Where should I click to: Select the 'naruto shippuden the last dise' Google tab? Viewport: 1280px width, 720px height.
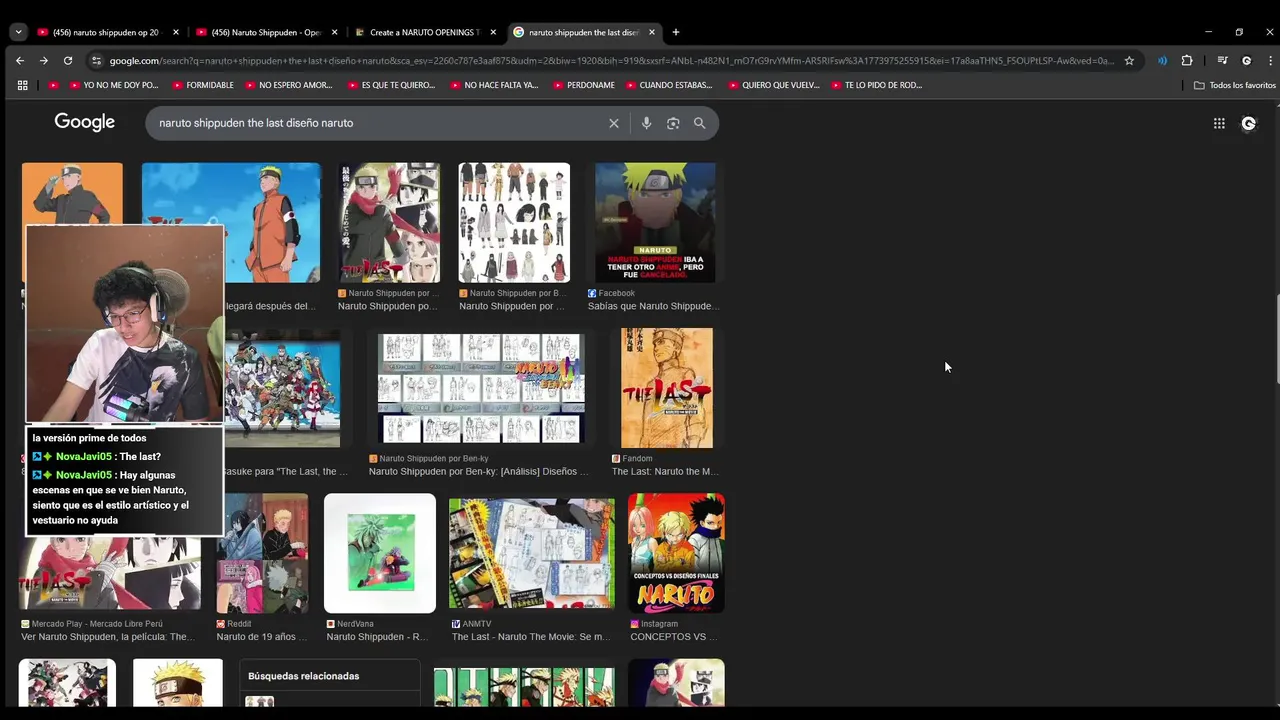coord(584,32)
